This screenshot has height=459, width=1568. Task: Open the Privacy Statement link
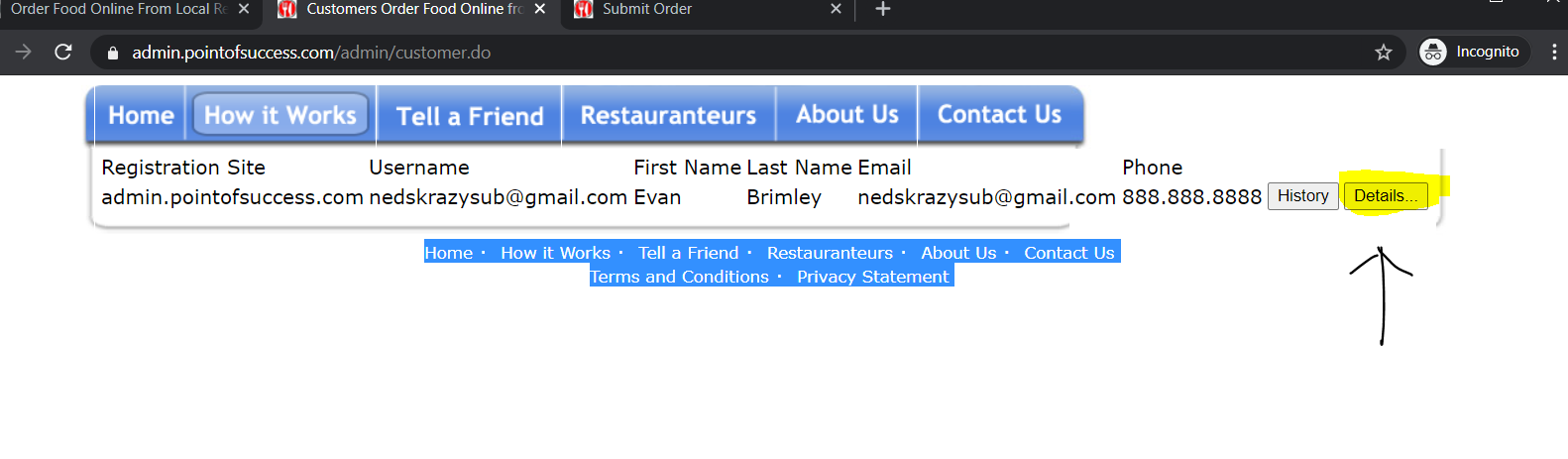coord(873,277)
